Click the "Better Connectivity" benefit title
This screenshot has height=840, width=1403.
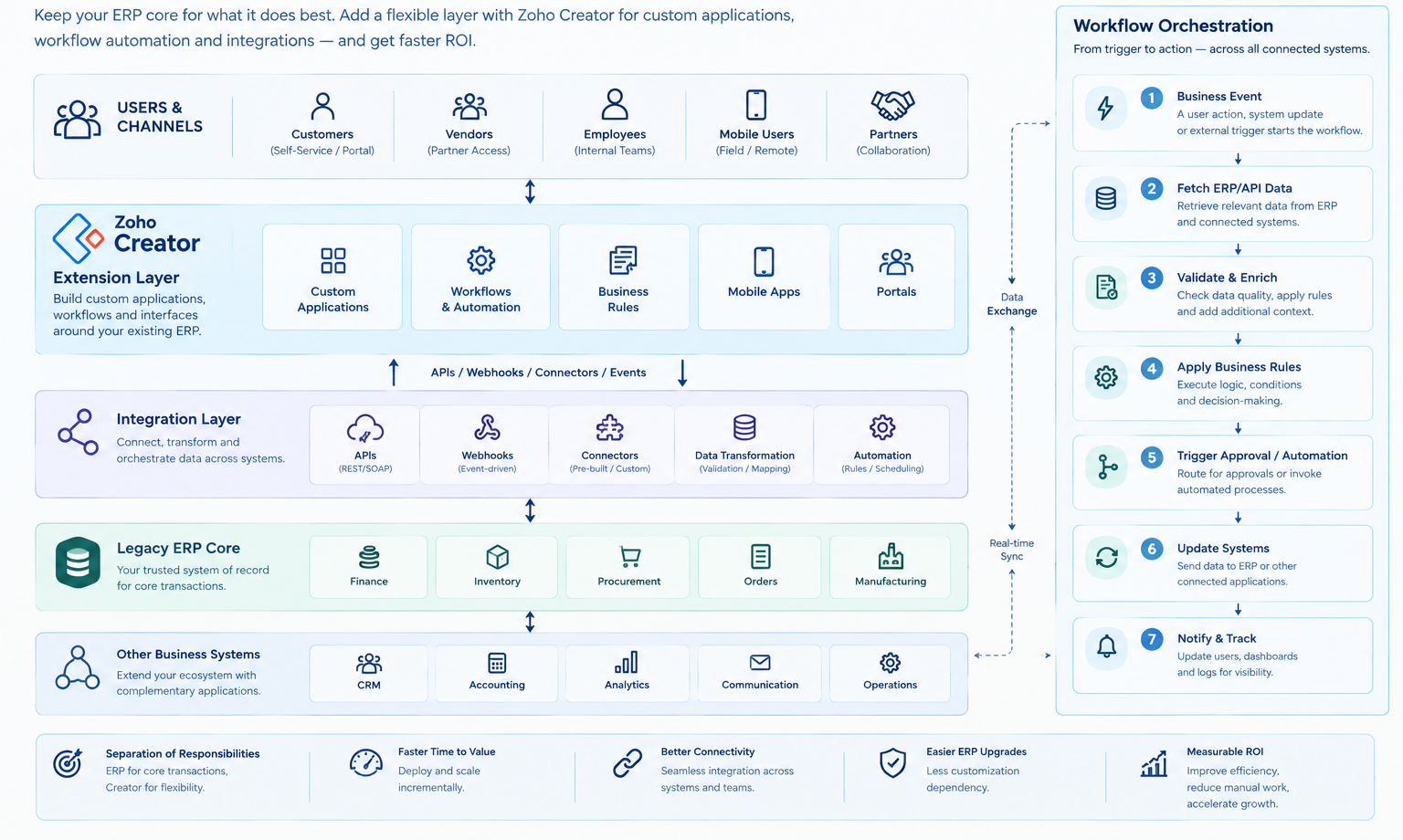pyautogui.click(x=708, y=751)
